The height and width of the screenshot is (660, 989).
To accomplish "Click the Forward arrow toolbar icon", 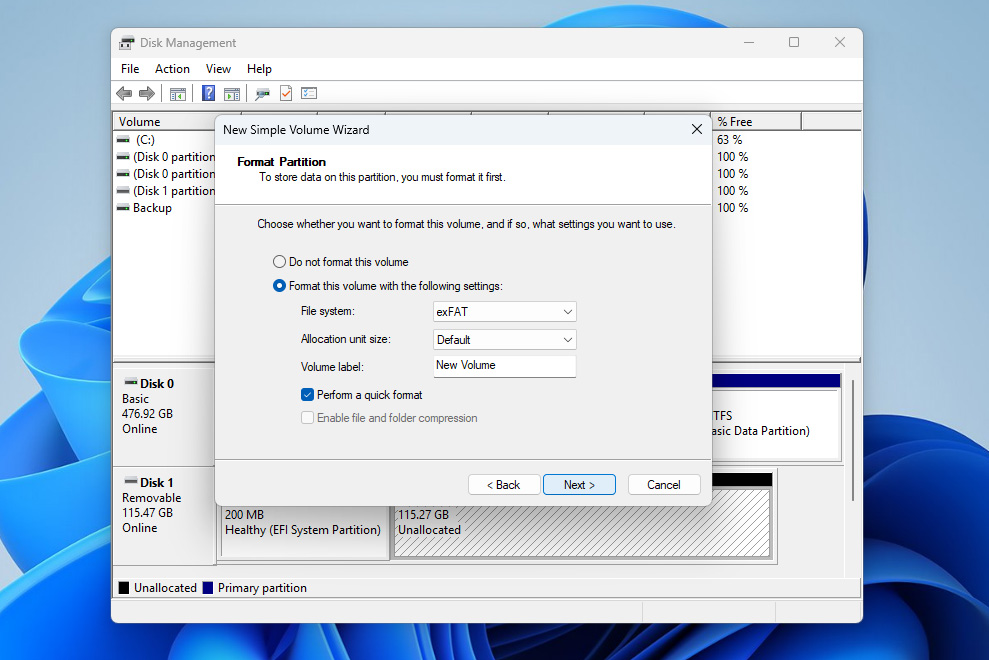I will 146,93.
